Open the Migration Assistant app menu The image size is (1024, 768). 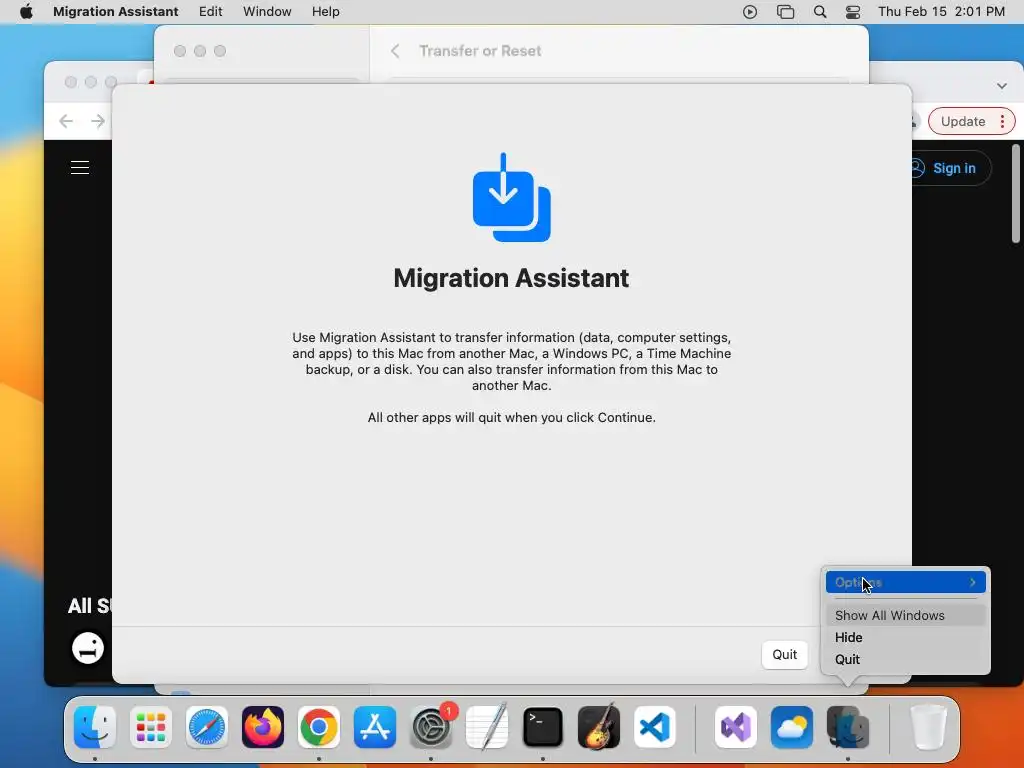pyautogui.click(x=116, y=12)
